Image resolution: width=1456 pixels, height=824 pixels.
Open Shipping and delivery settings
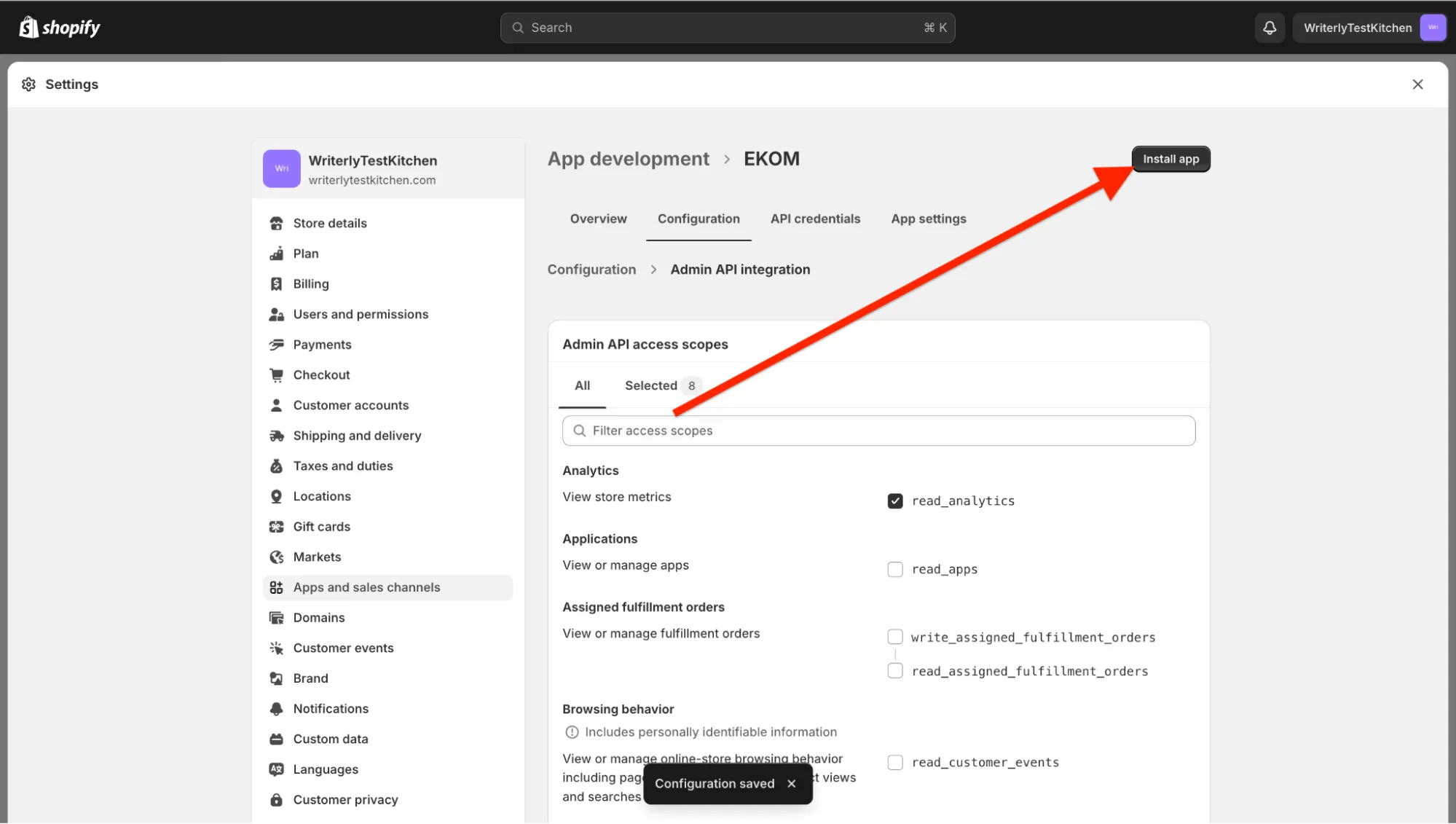[388, 436]
